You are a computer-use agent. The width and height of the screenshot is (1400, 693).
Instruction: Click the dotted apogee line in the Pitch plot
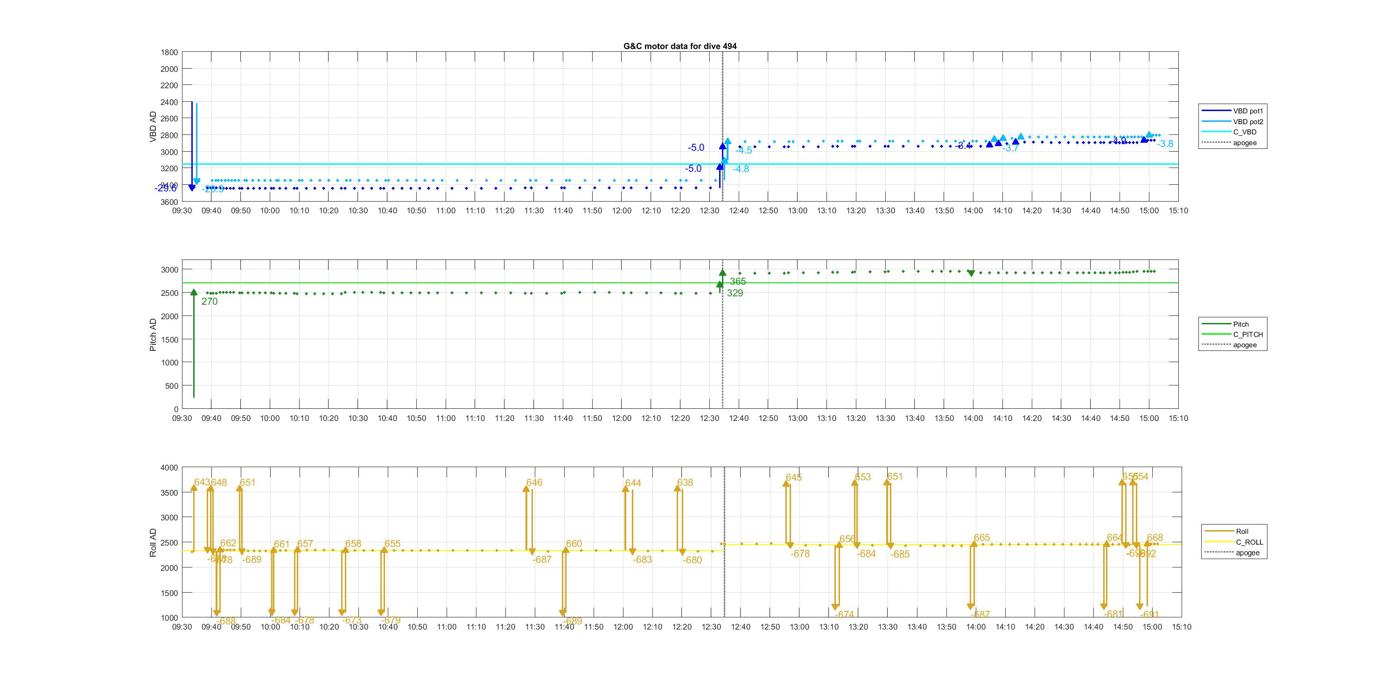coord(723,334)
